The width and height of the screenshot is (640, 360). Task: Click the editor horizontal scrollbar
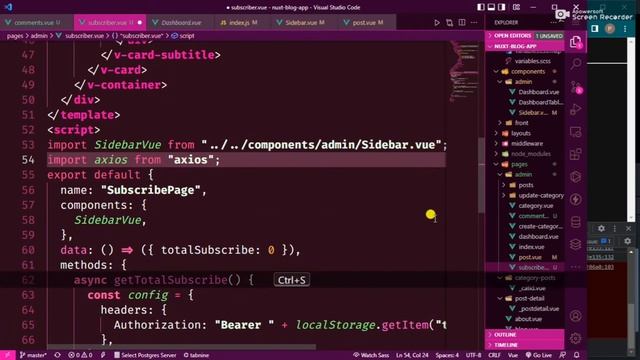click(x=182, y=347)
